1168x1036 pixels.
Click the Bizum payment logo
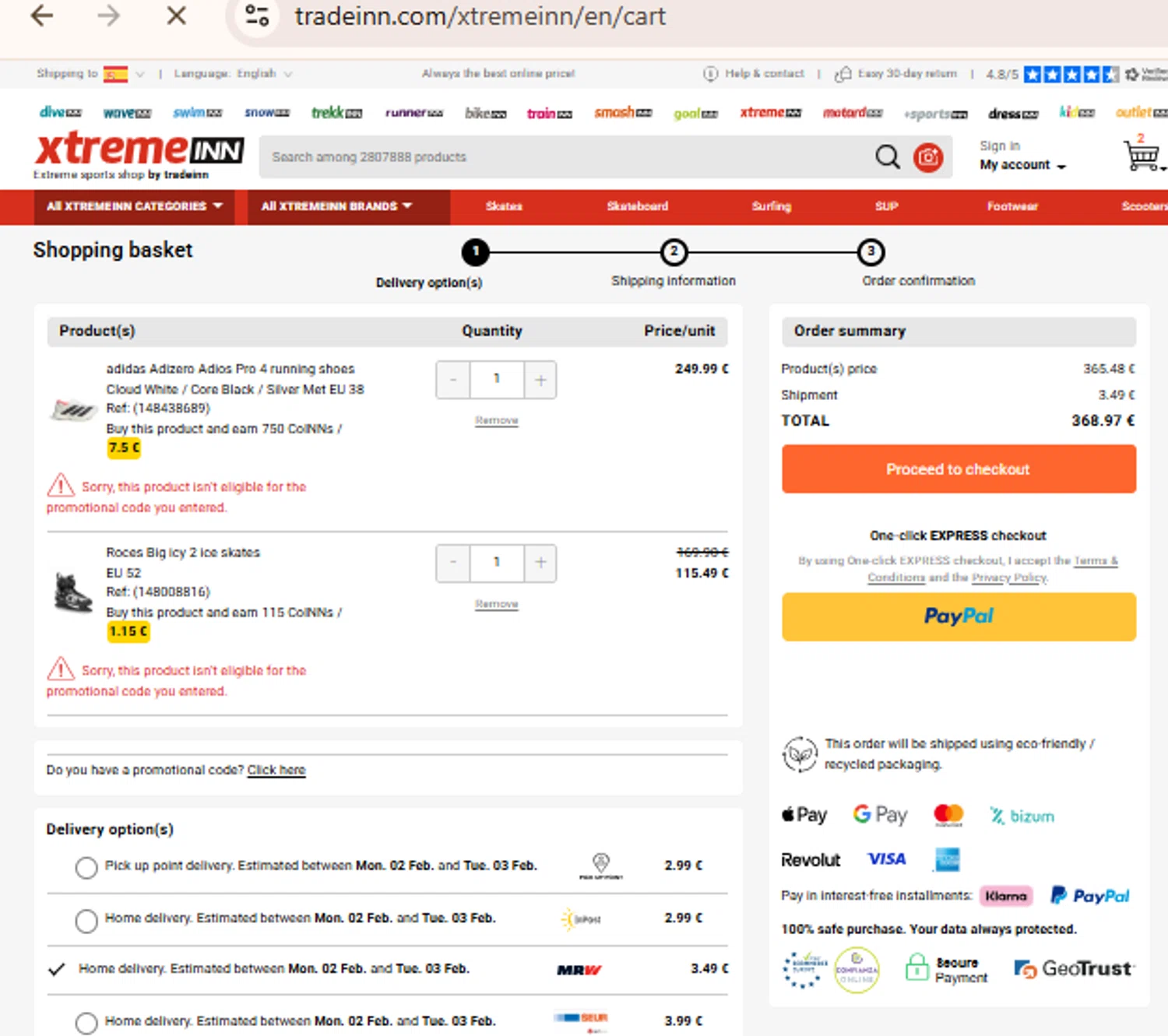pyautogui.click(x=1022, y=816)
